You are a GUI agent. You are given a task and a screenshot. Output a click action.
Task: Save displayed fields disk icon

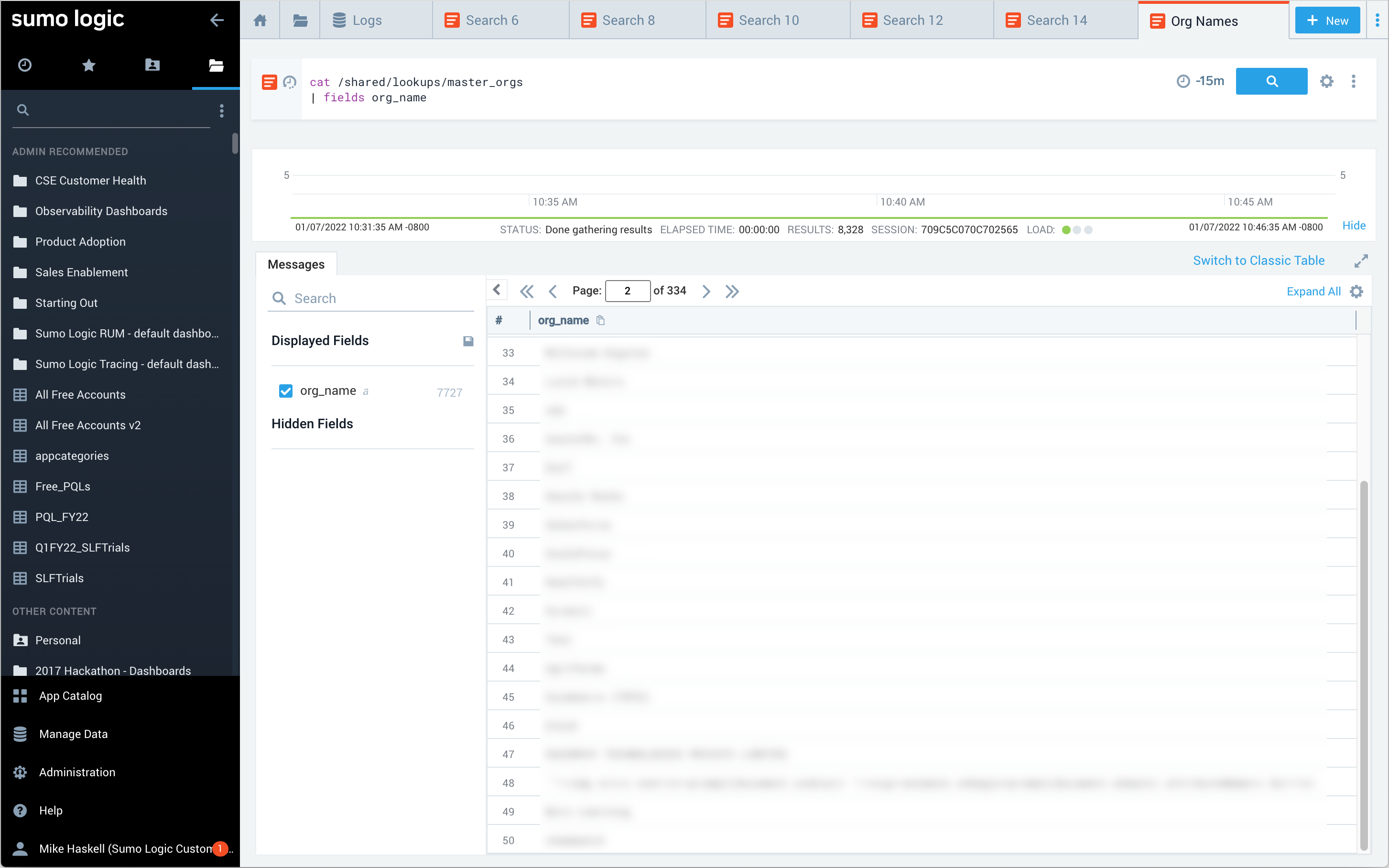[468, 341]
